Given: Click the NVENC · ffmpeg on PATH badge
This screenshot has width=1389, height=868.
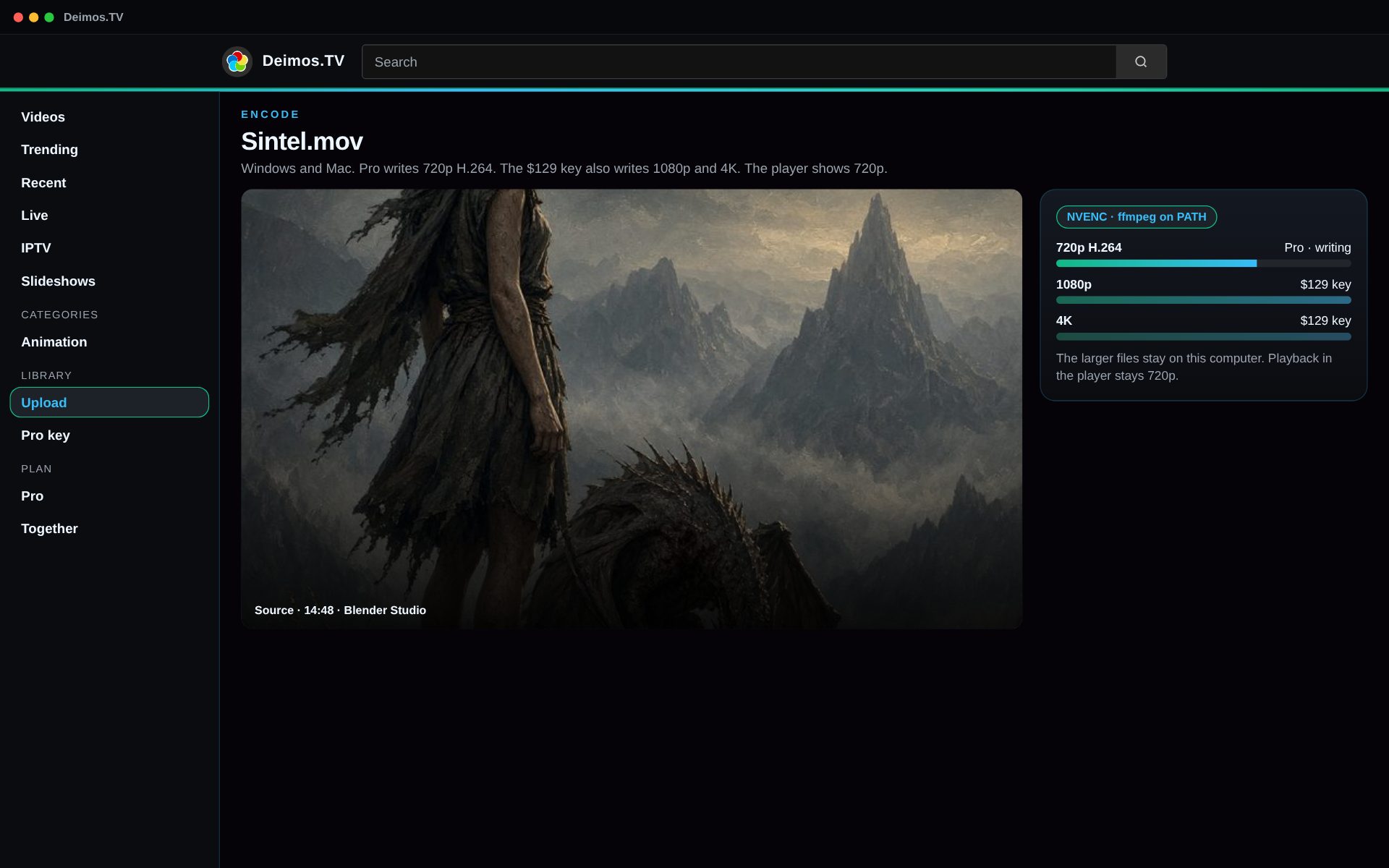Looking at the screenshot, I should [x=1137, y=217].
